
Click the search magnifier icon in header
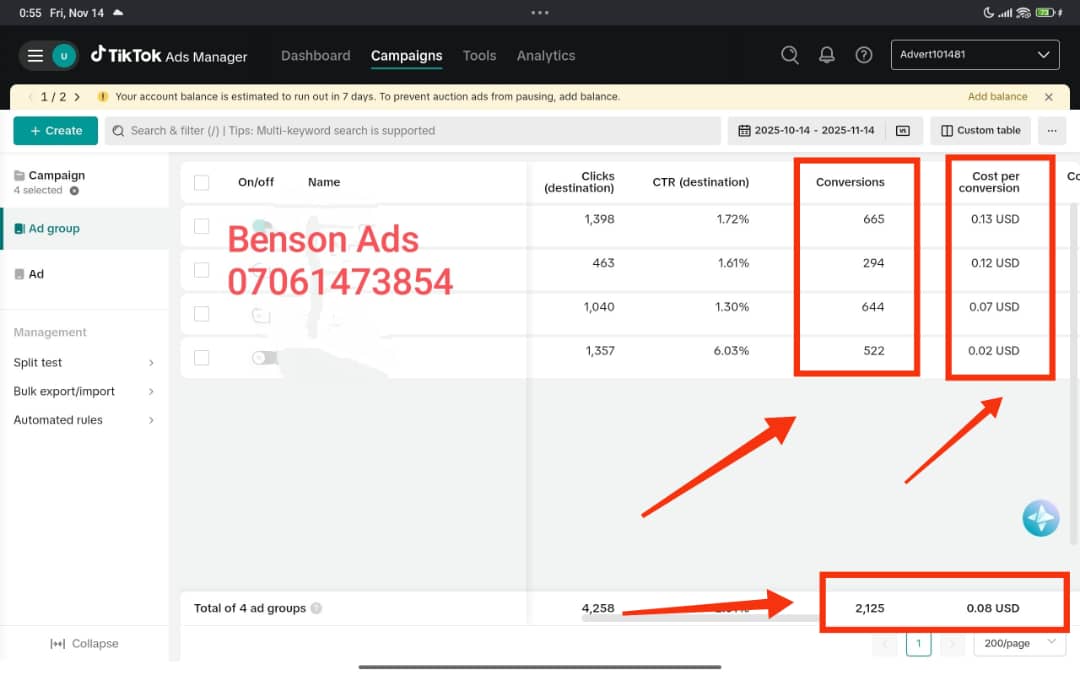coord(790,56)
